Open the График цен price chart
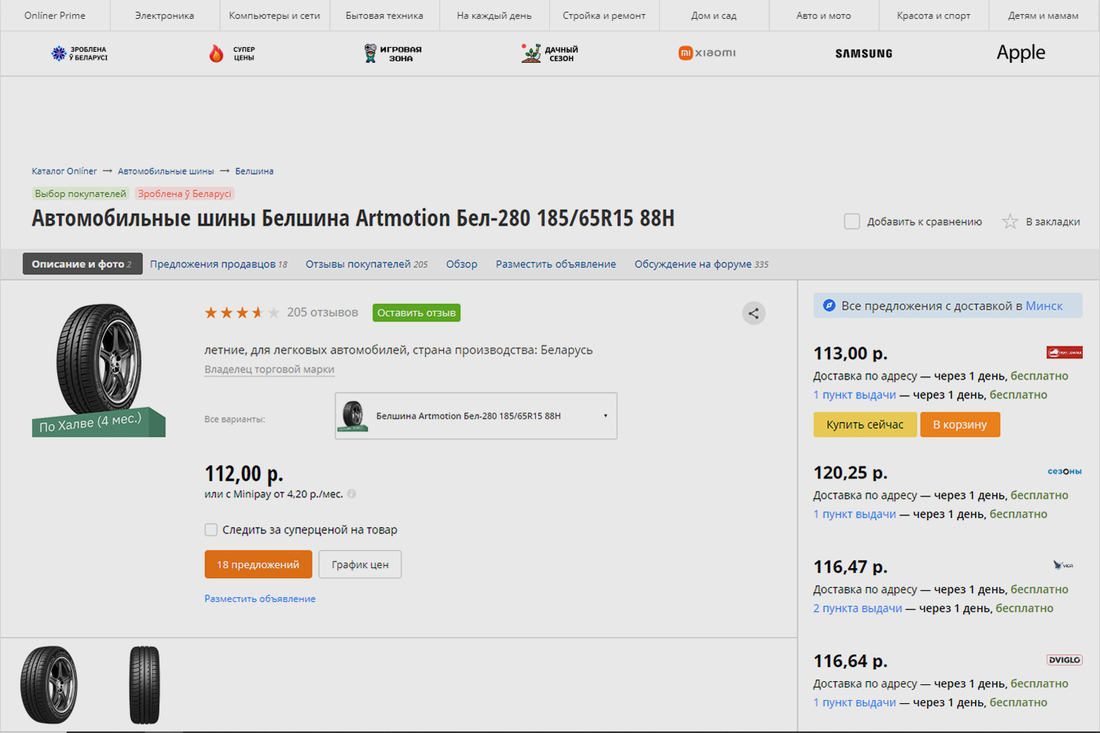Screen dimensions: 1100x733 pyautogui.click(x=360, y=564)
